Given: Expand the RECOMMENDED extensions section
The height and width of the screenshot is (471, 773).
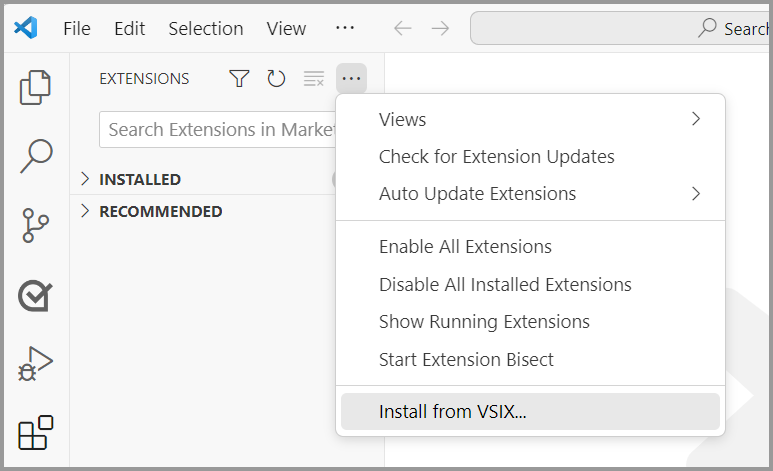Looking at the screenshot, I should [160, 211].
